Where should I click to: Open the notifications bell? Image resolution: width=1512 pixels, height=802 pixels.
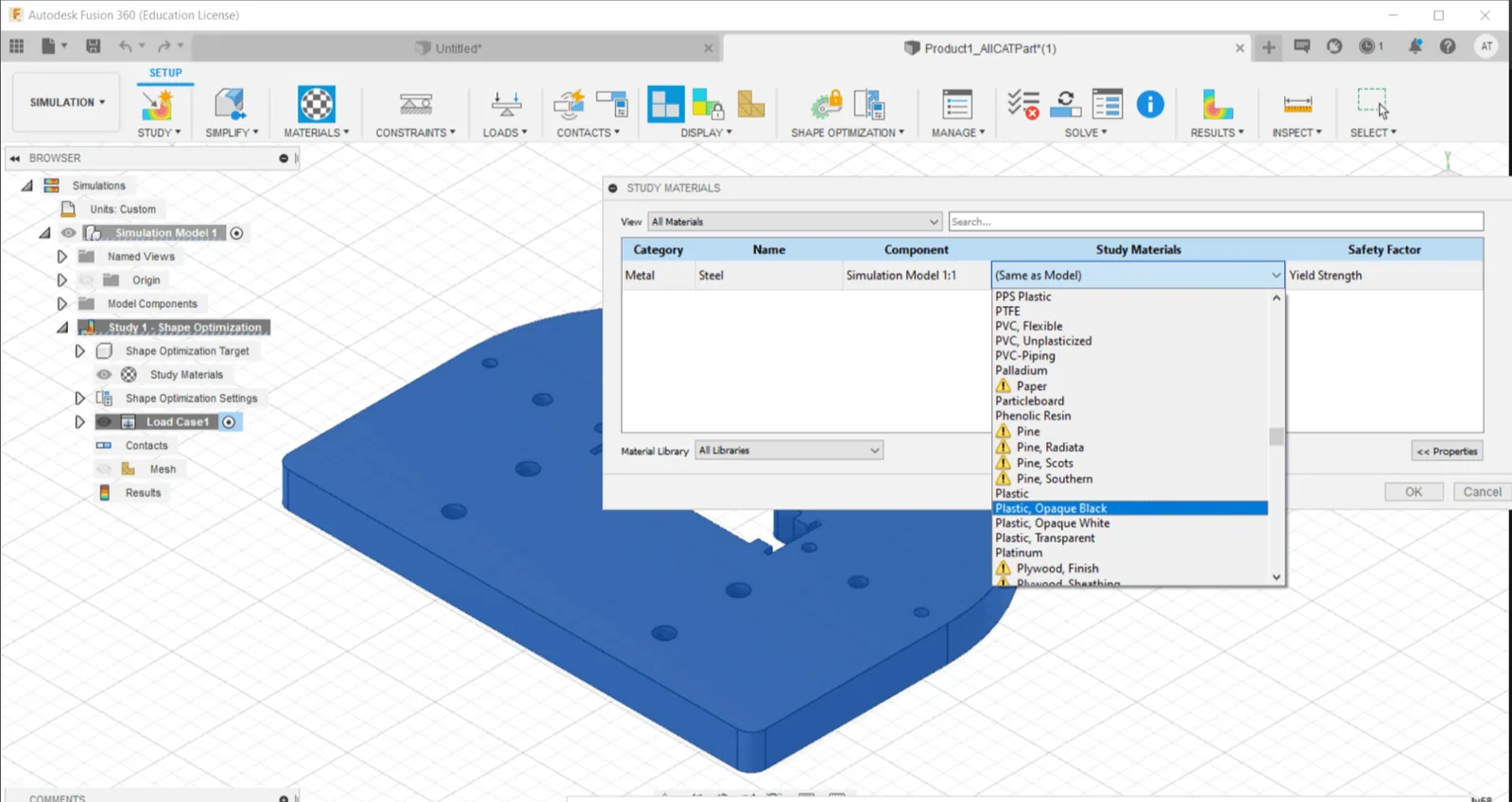pyautogui.click(x=1415, y=46)
